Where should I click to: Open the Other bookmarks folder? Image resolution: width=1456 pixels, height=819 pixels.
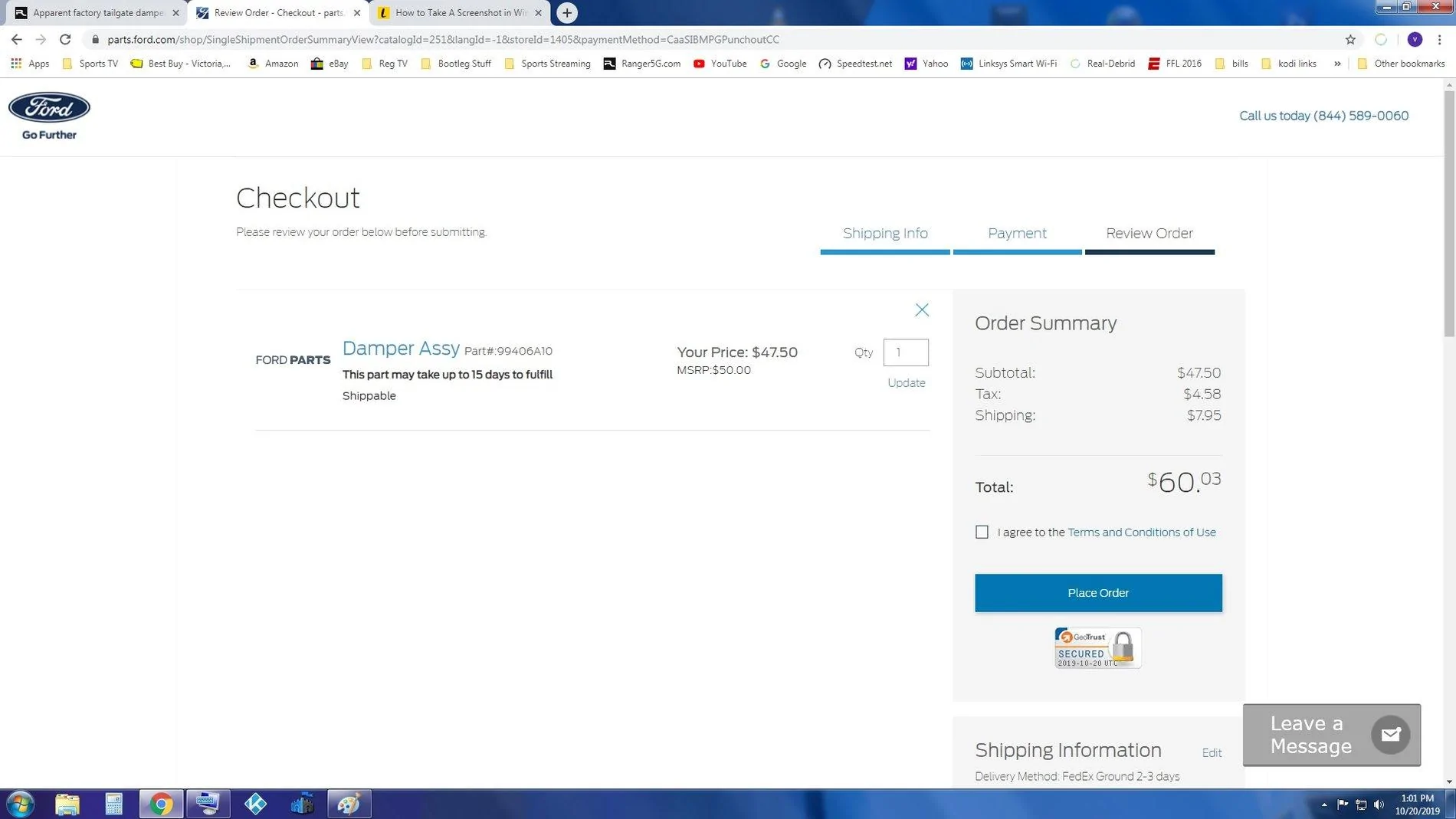pyautogui.click(x=1401, y=64)
